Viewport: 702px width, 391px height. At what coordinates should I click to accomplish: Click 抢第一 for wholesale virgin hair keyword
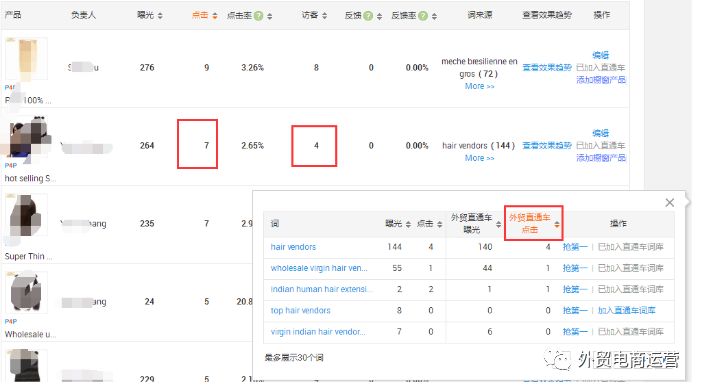pyautogui.click(x=575, y=268)
